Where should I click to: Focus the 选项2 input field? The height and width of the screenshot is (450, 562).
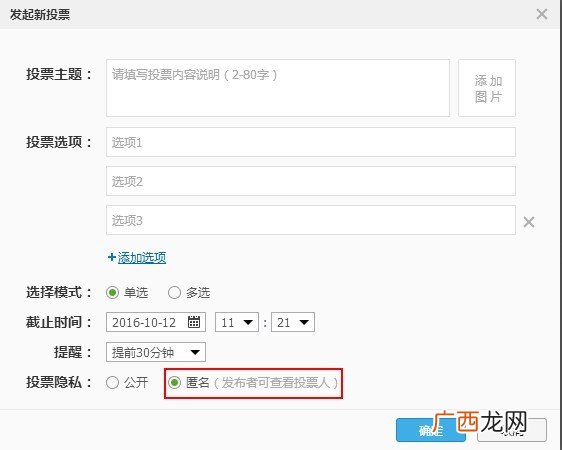(311, 181)
